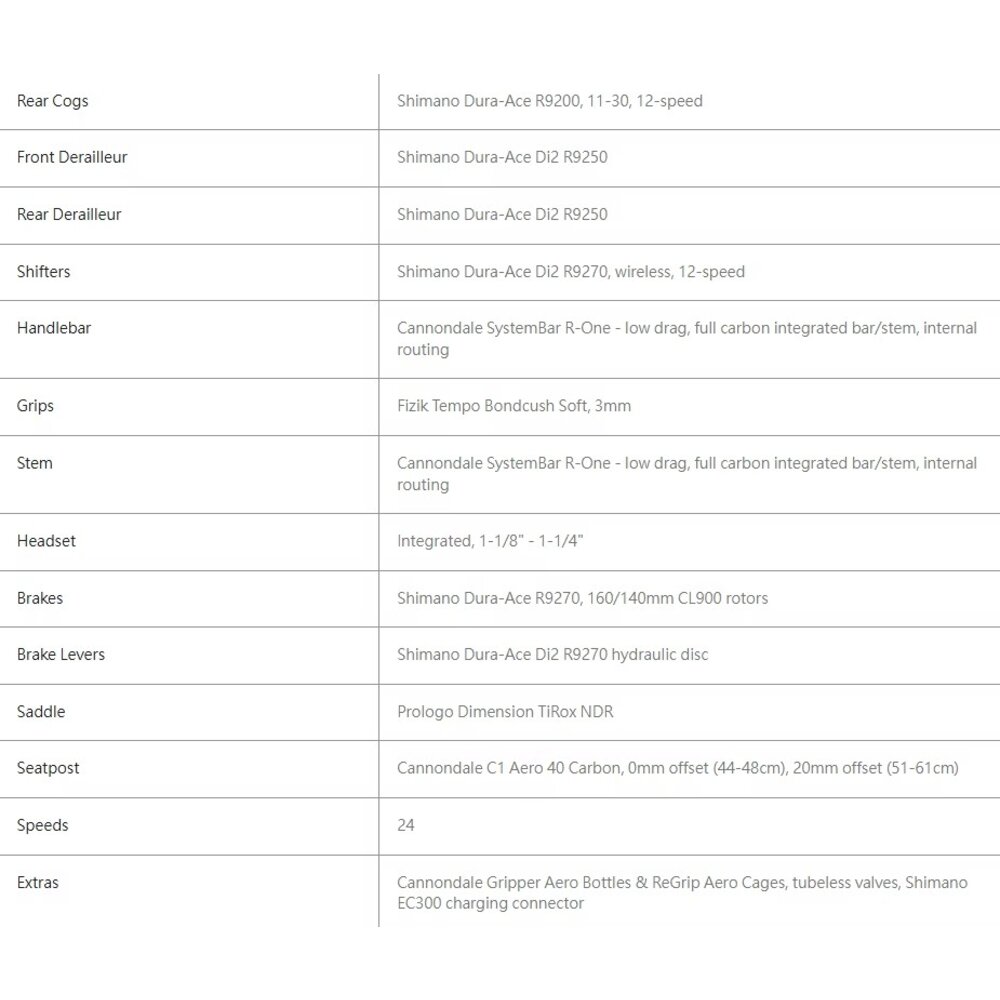Click the Stem row label

point(35,463)
